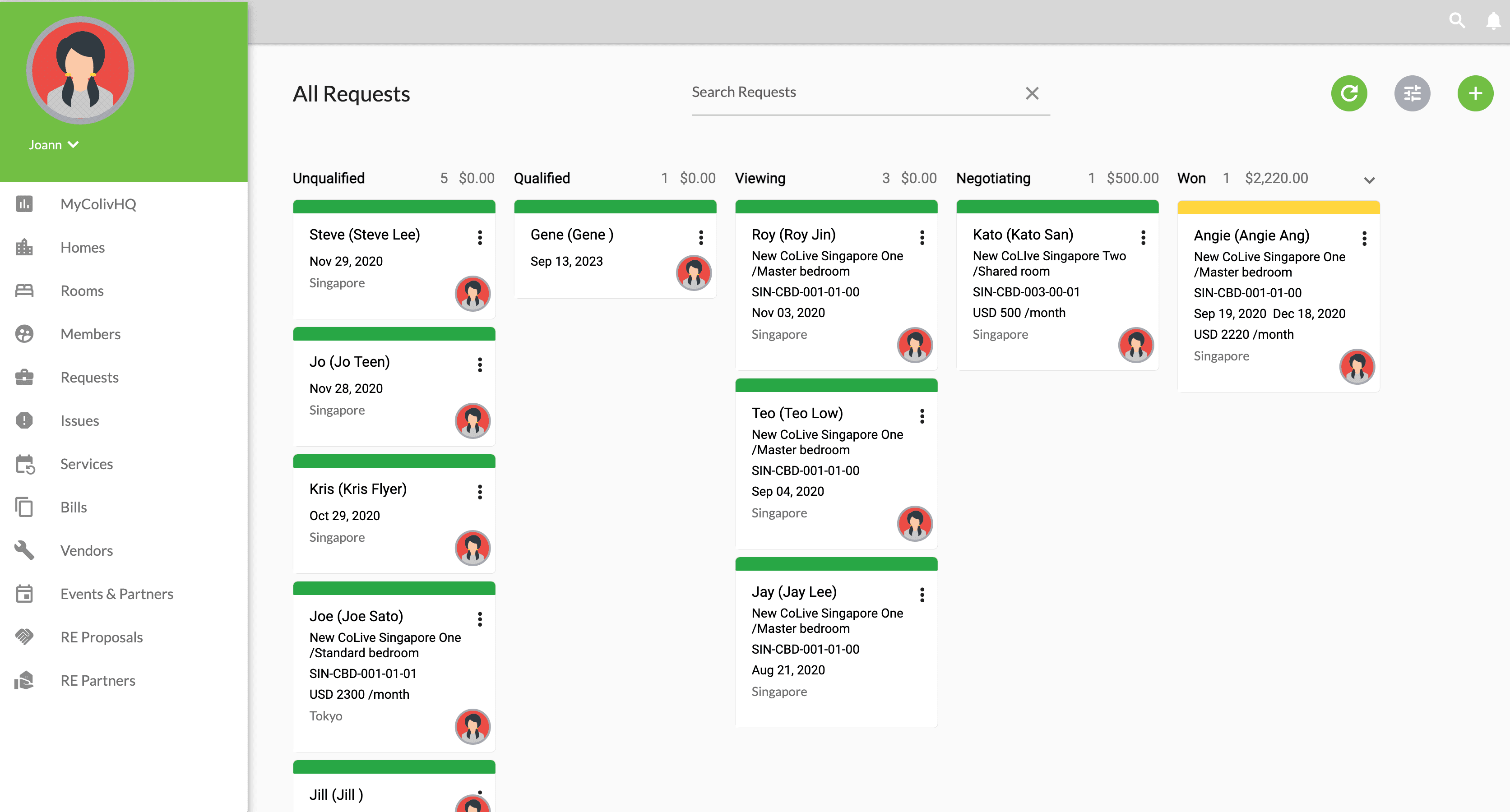Image resolution: width=1510 pixels, height=812 pixels.
Task: Open the Jill (Jill) request
Action: pos(336,794)
